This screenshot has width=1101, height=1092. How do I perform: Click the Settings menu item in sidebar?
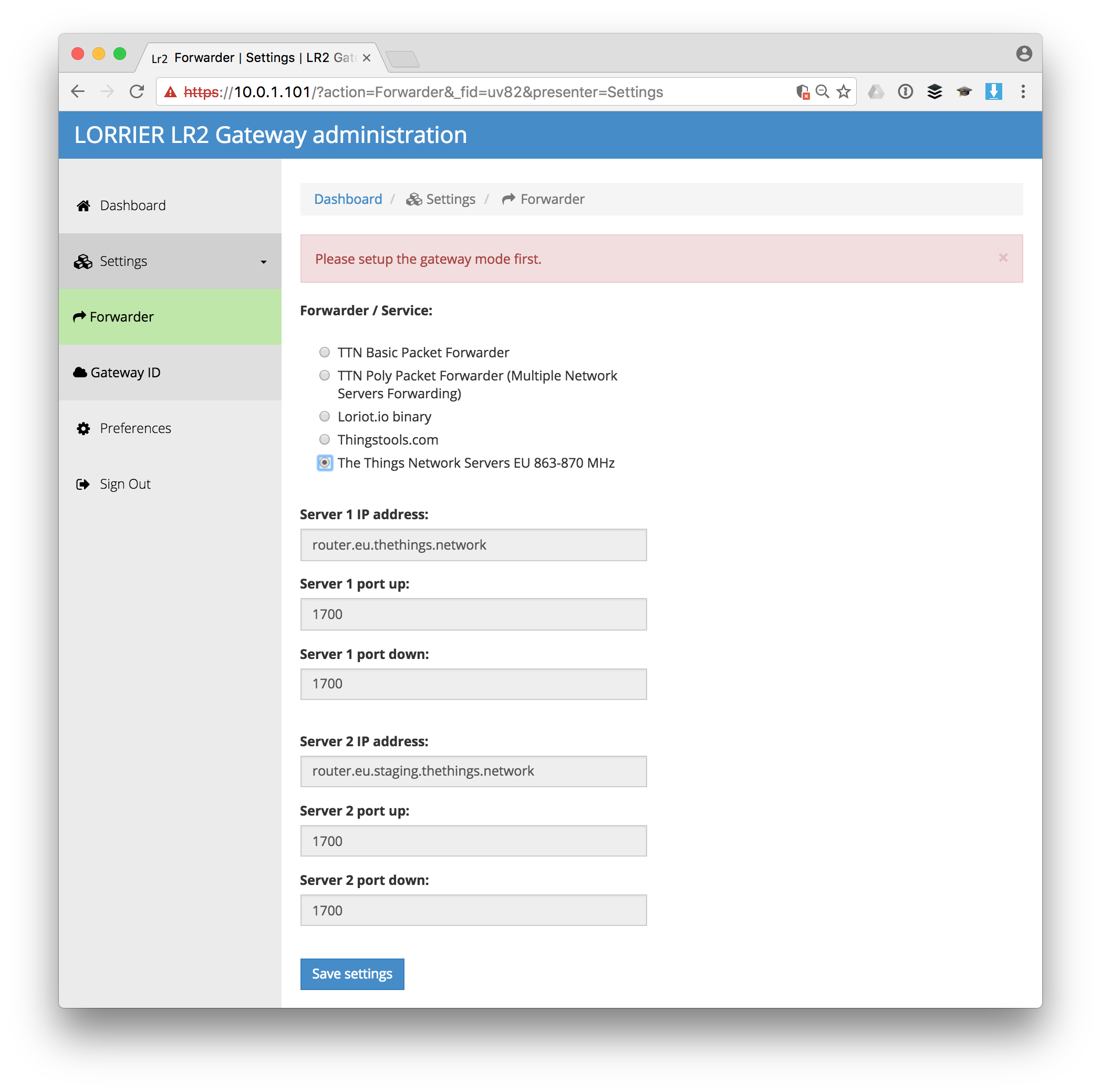tap(168, 261)
